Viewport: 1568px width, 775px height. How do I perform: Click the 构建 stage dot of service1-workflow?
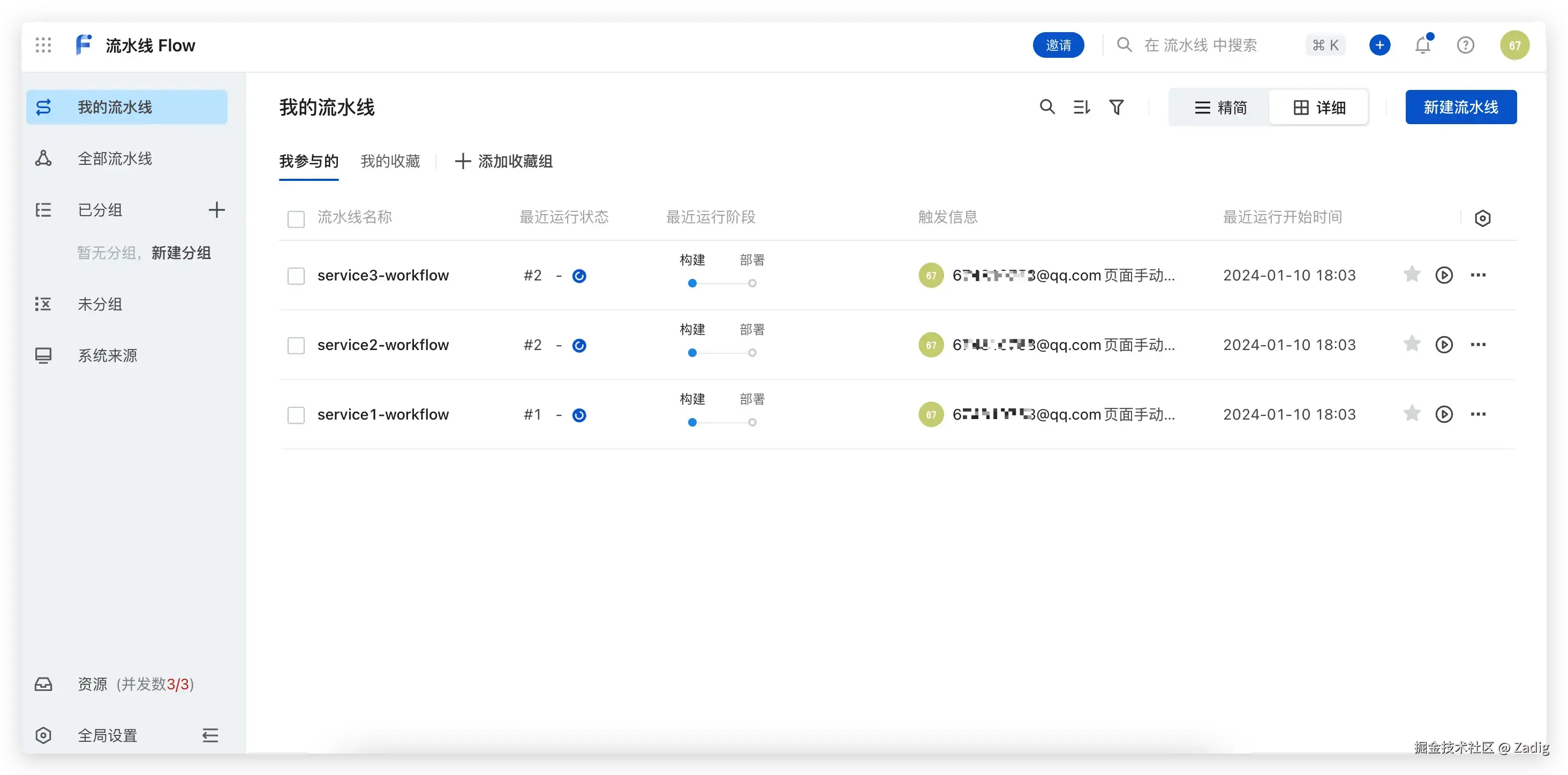click(692, 422)
